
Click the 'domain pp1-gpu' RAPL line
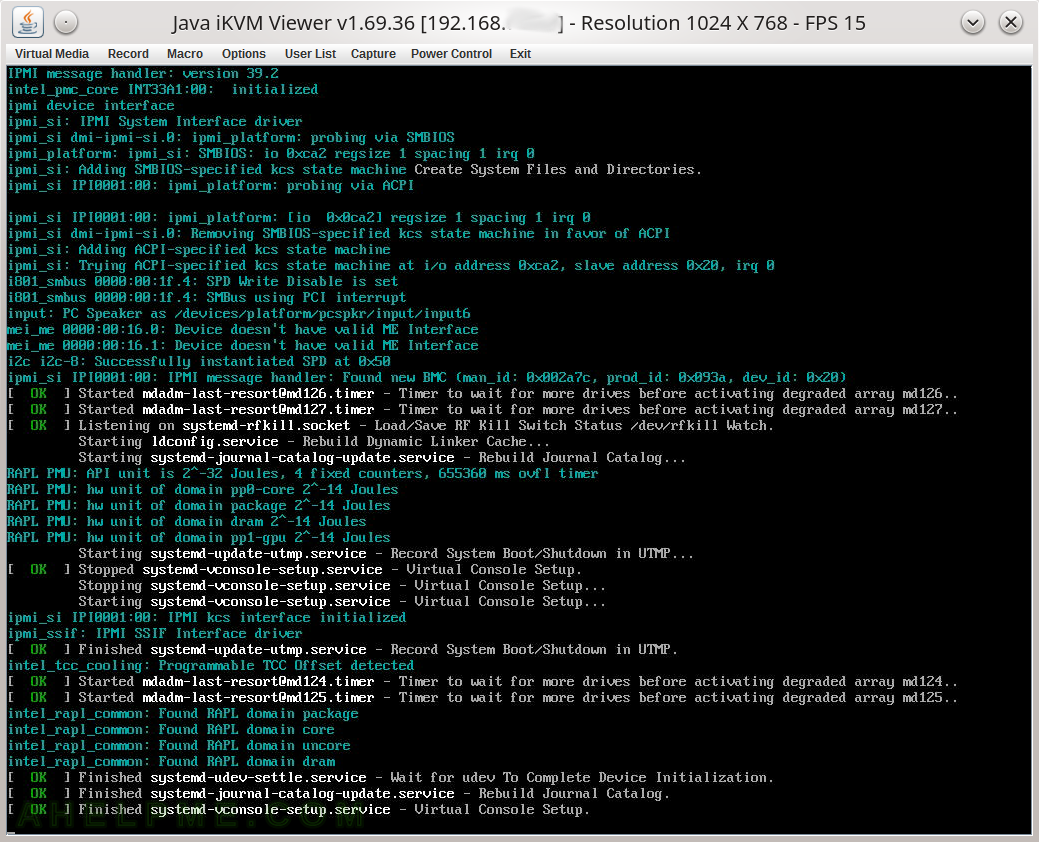point(199,537)
